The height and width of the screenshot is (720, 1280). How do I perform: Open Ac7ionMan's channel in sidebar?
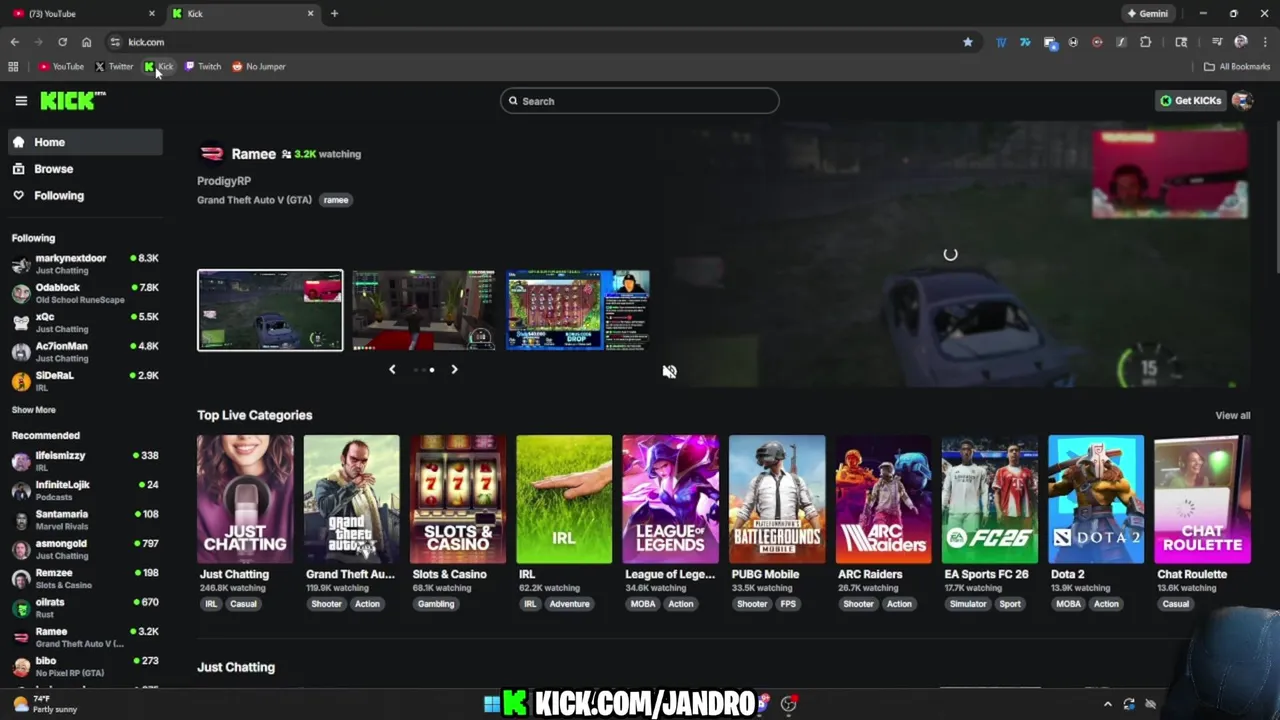85,351
